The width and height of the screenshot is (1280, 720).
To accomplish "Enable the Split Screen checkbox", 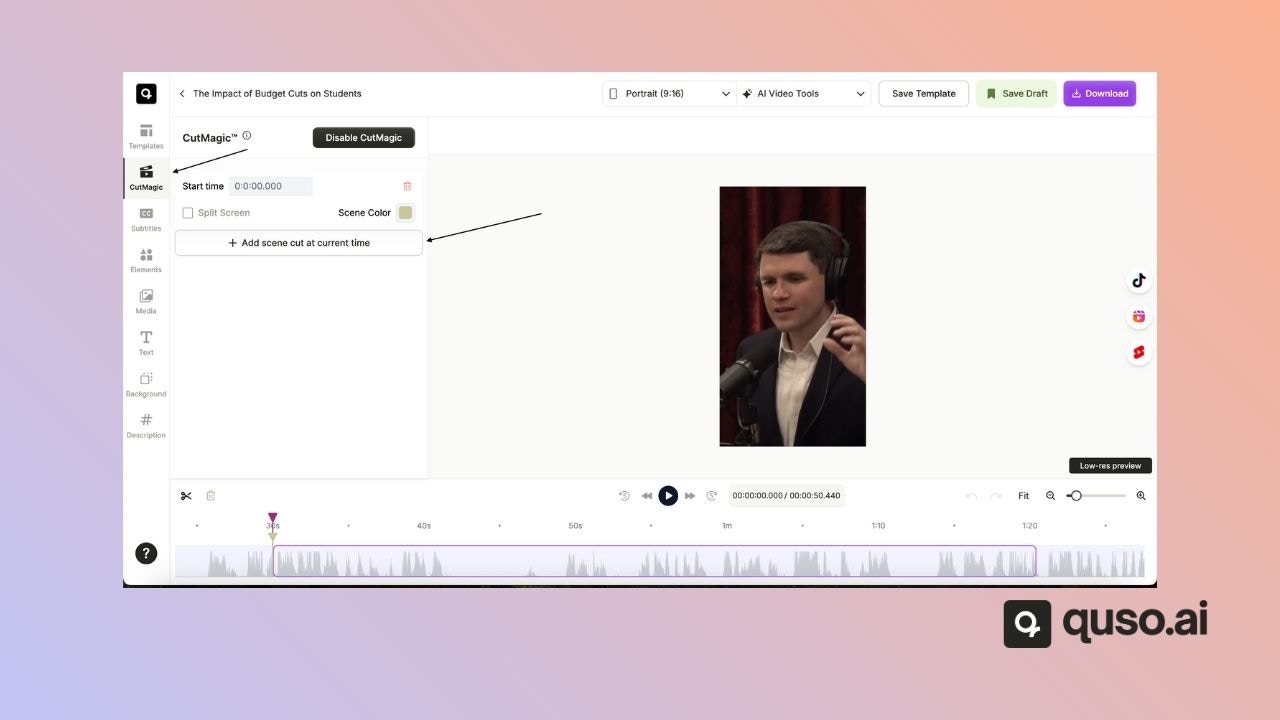I will point(188,212).
